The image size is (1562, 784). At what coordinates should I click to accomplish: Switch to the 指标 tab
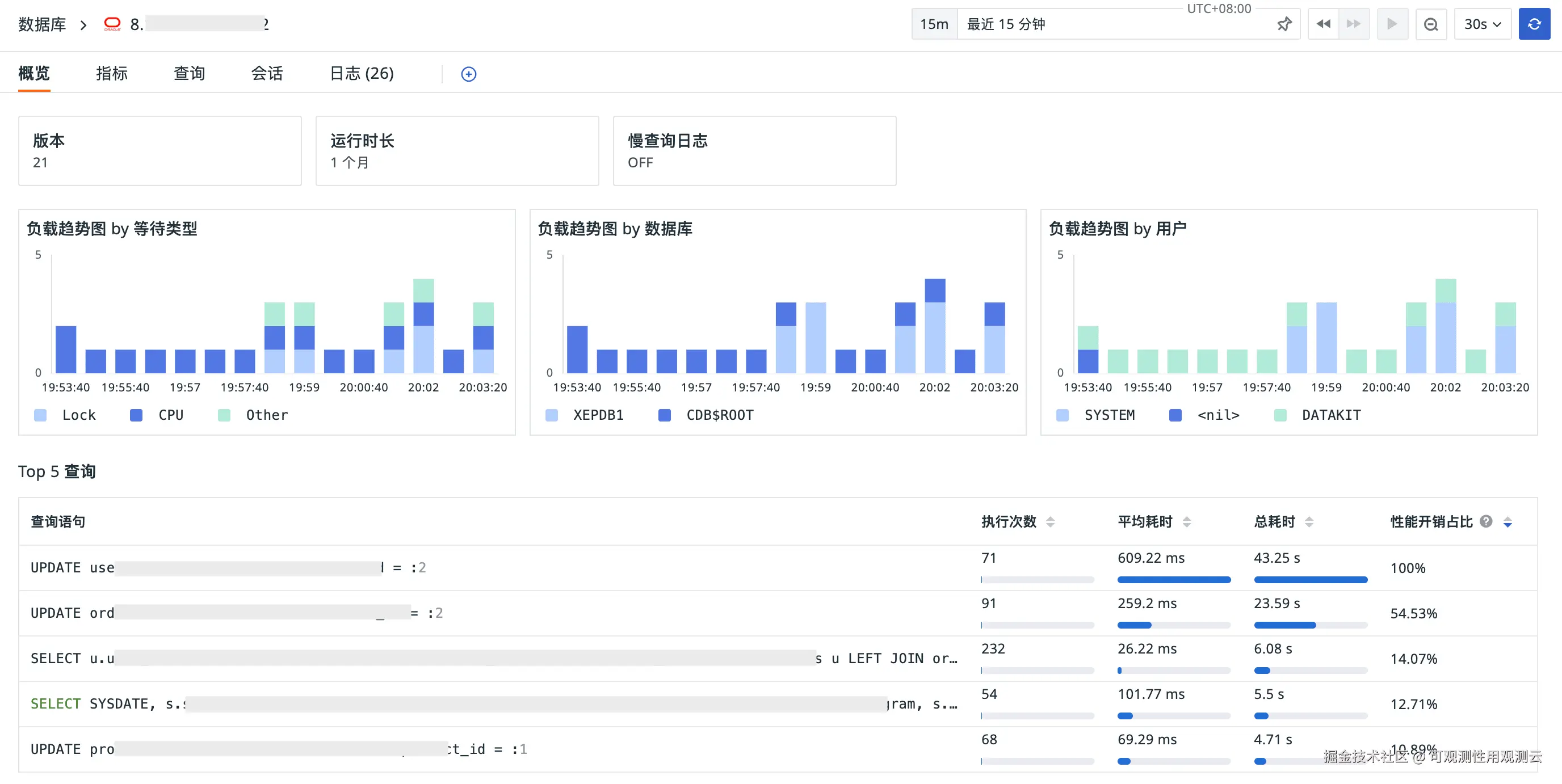pos(112,73)
